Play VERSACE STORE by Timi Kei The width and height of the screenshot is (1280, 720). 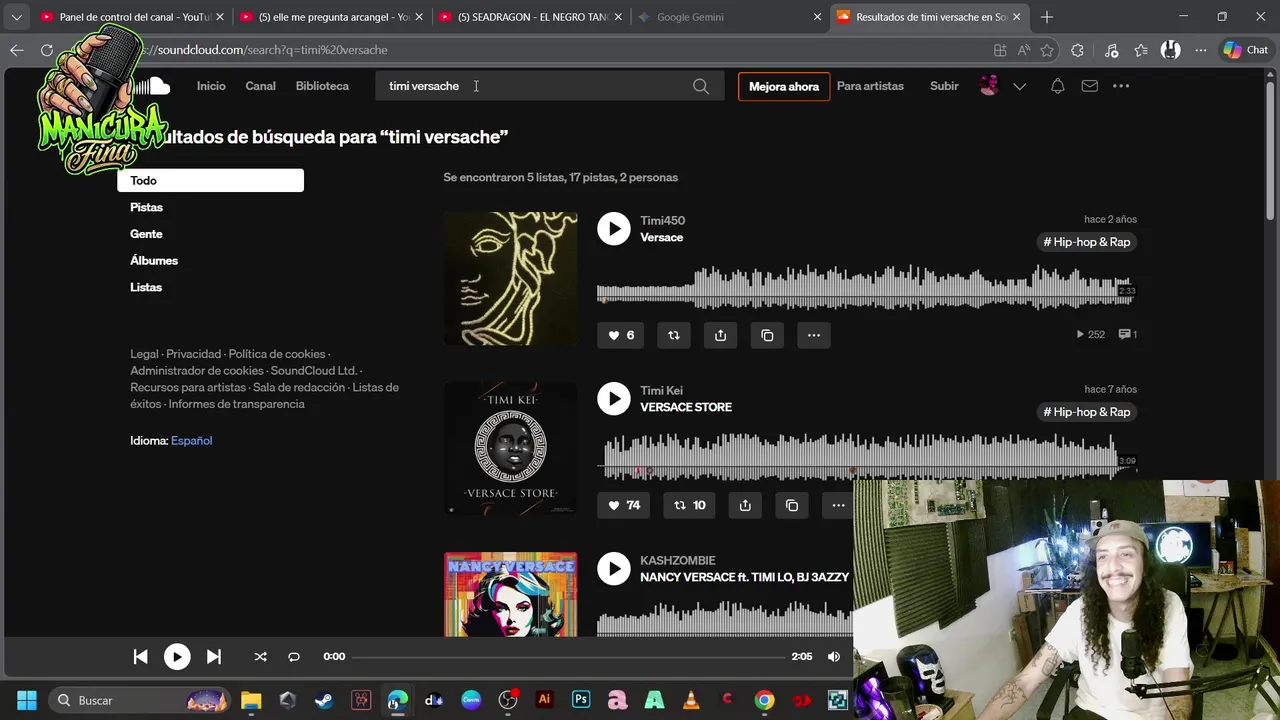click(x=614, y=398)
